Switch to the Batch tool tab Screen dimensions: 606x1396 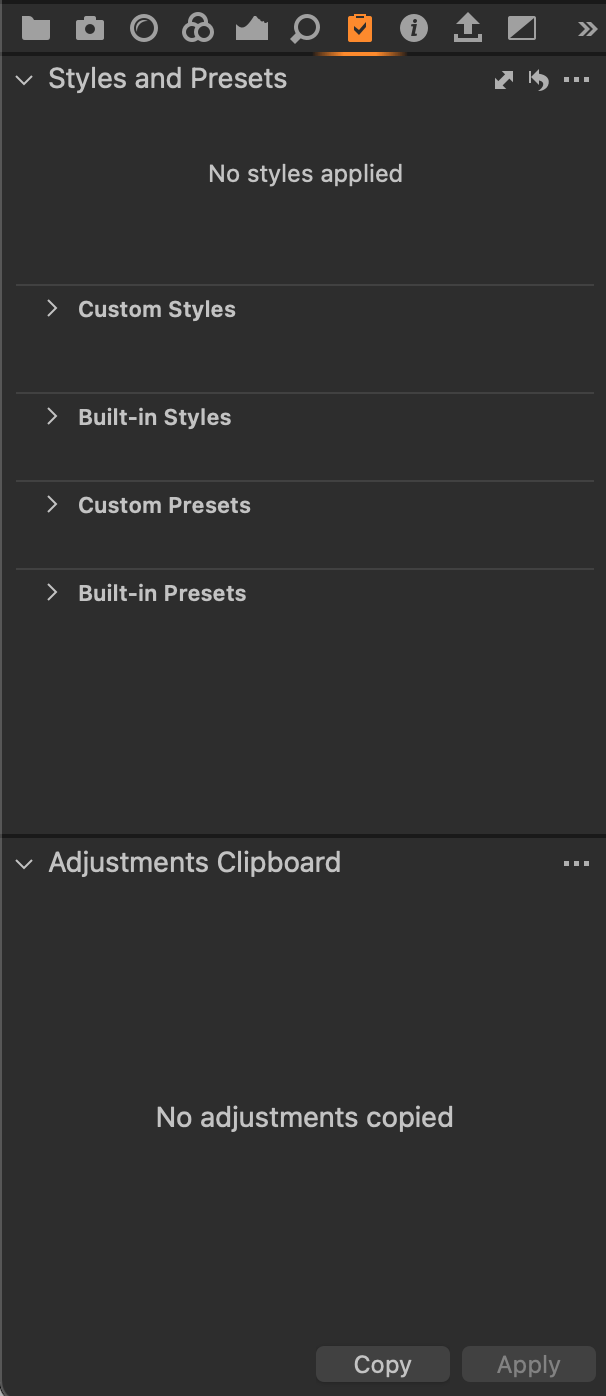522,28
